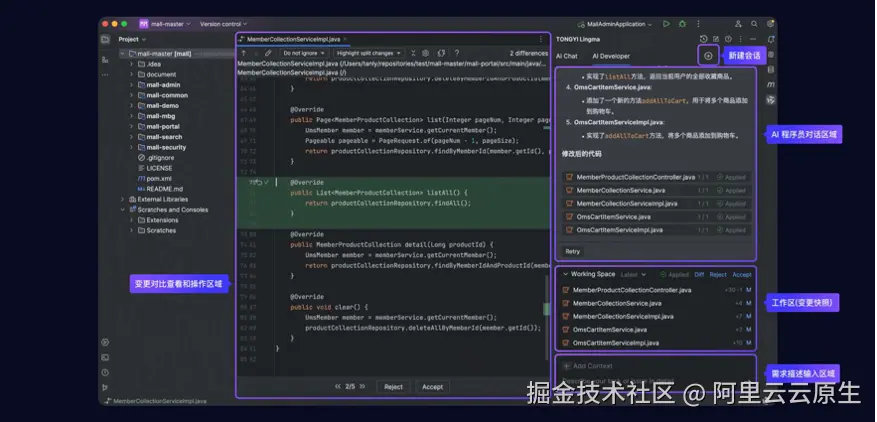Open the Git tool window icon at bottom left
Screen dimensions: 877x422
105,387
